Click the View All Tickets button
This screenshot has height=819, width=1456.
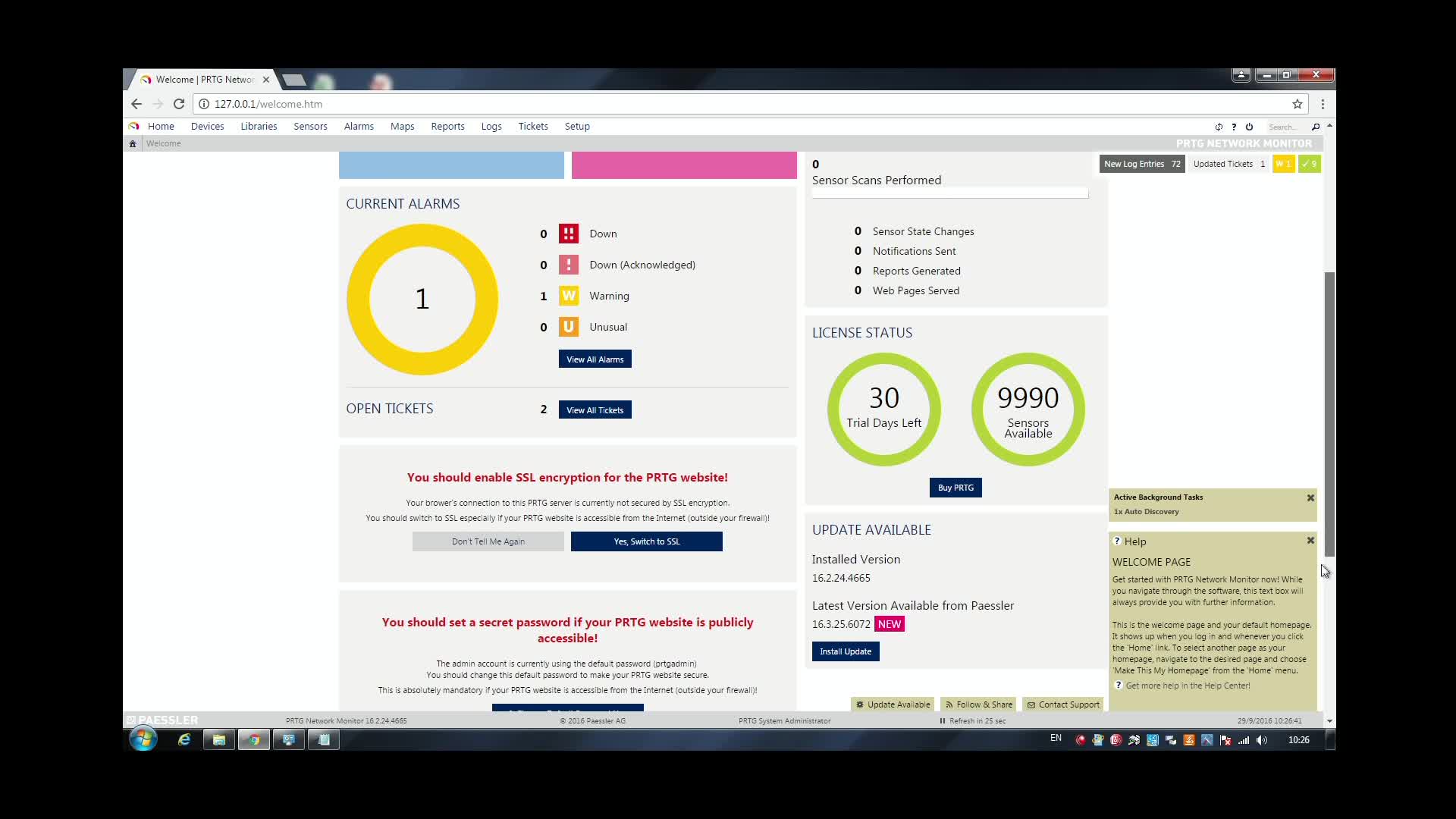(x=595, y=410)
